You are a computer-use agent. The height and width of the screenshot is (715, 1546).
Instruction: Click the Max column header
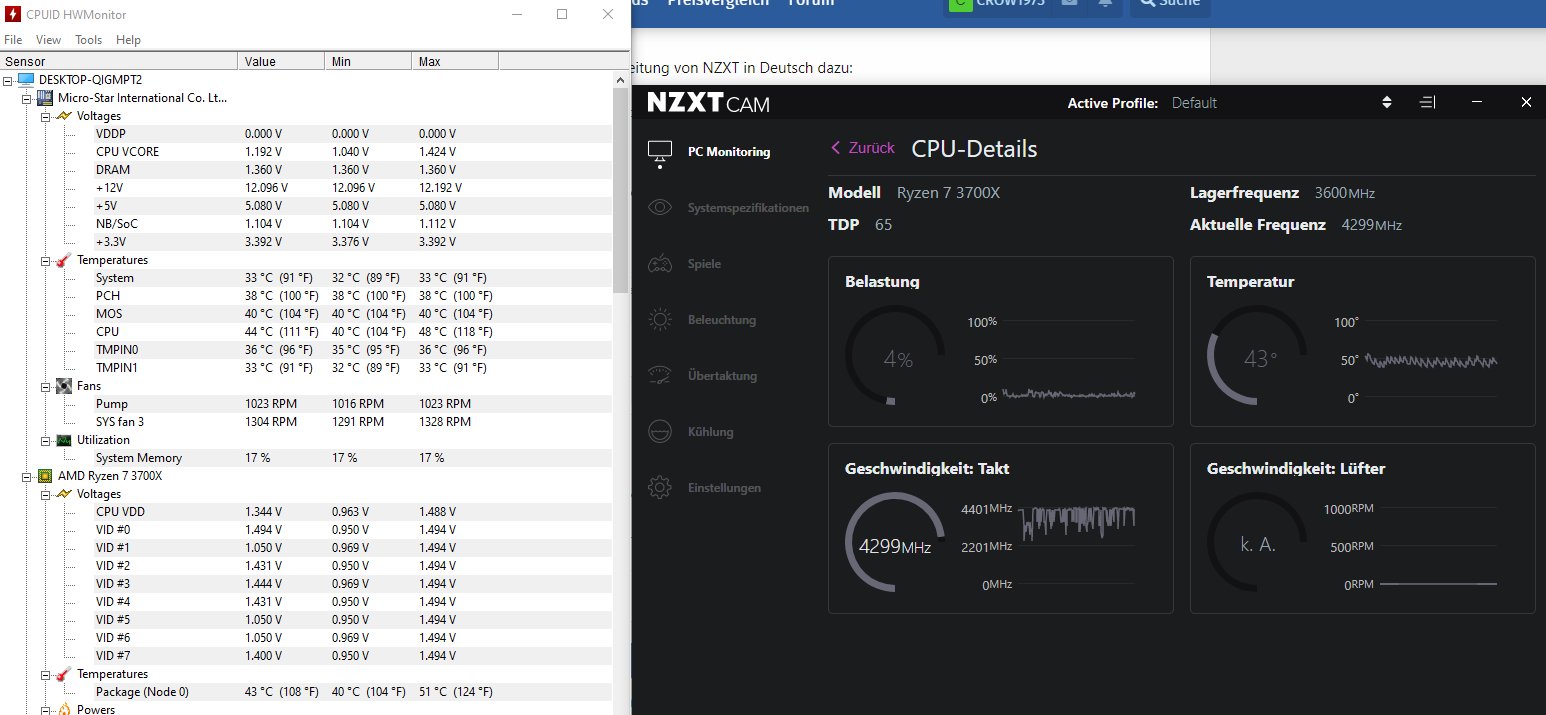point(455,62)
